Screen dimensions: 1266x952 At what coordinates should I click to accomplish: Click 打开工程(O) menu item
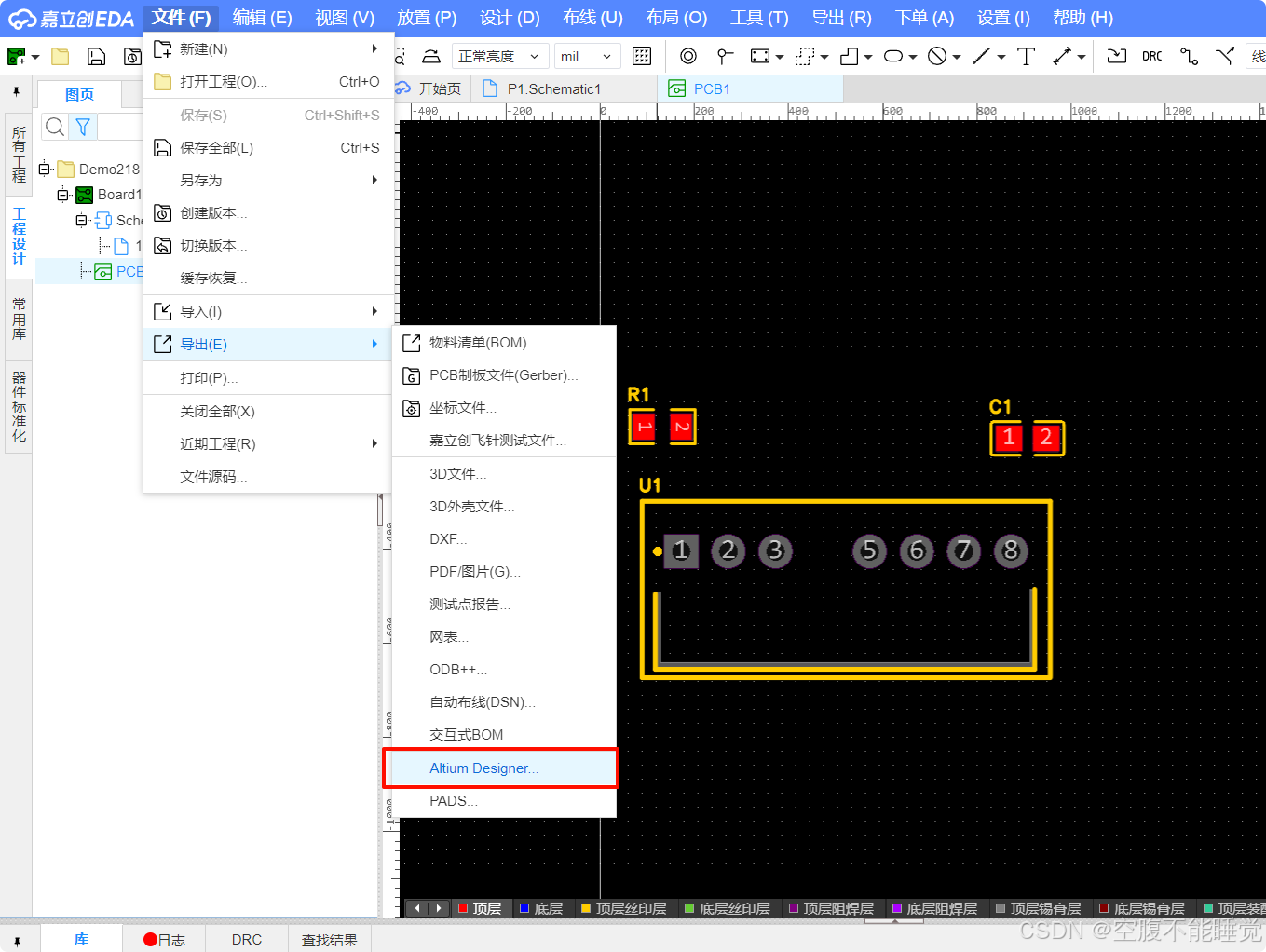click(268, 82)
